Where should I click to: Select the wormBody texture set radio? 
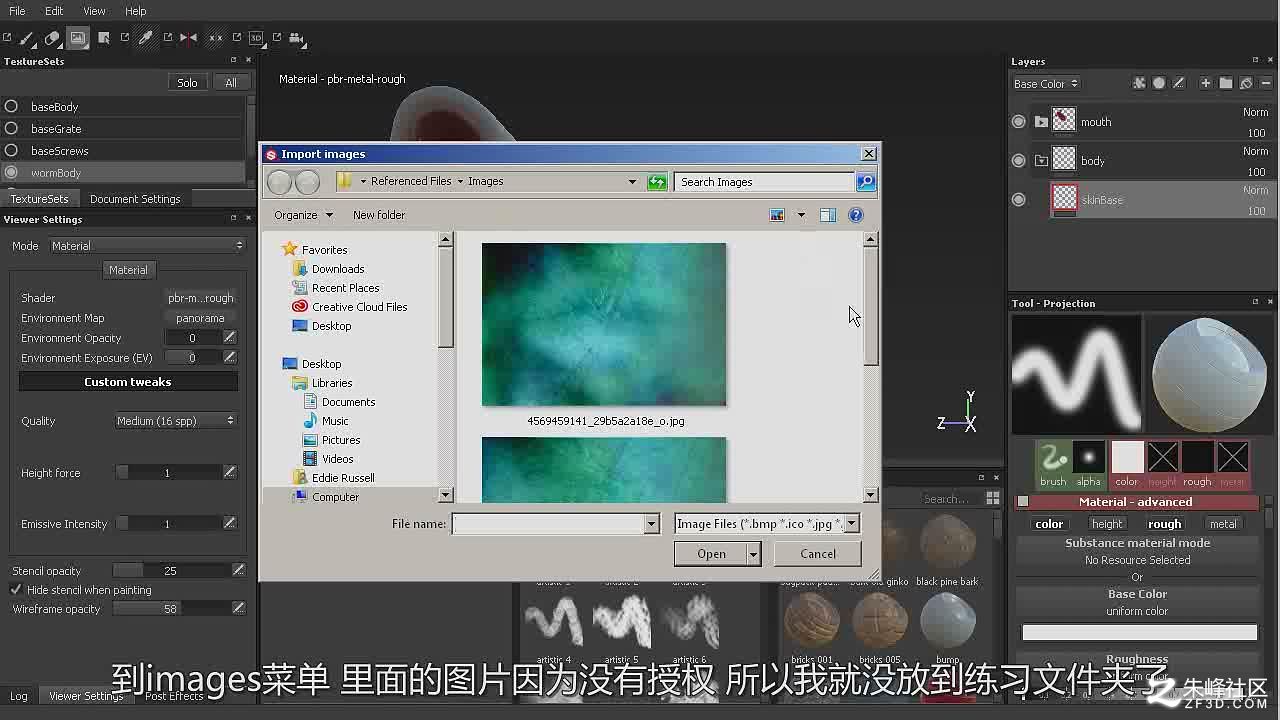click(11, 172)
